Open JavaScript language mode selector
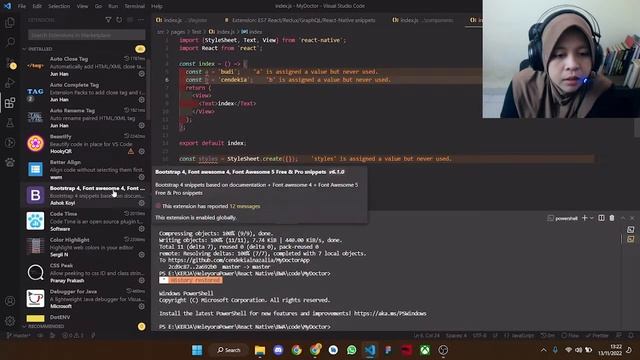This screenshot has height=360, width=640. click(x=522, y=336)
